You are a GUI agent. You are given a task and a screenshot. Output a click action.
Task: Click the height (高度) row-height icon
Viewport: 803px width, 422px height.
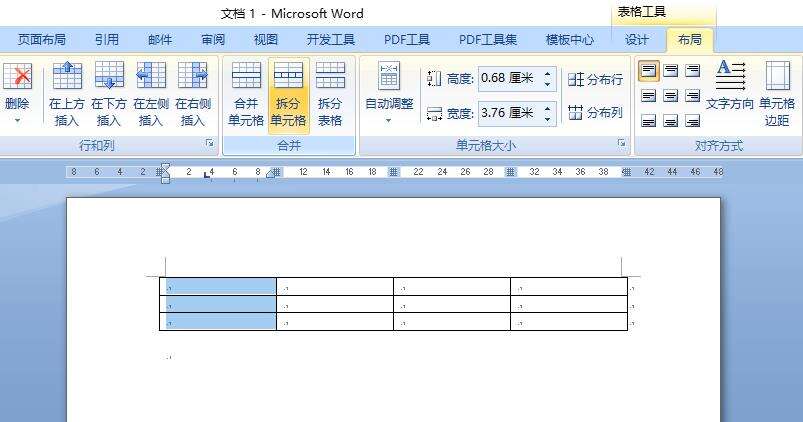tap(434, 78)
